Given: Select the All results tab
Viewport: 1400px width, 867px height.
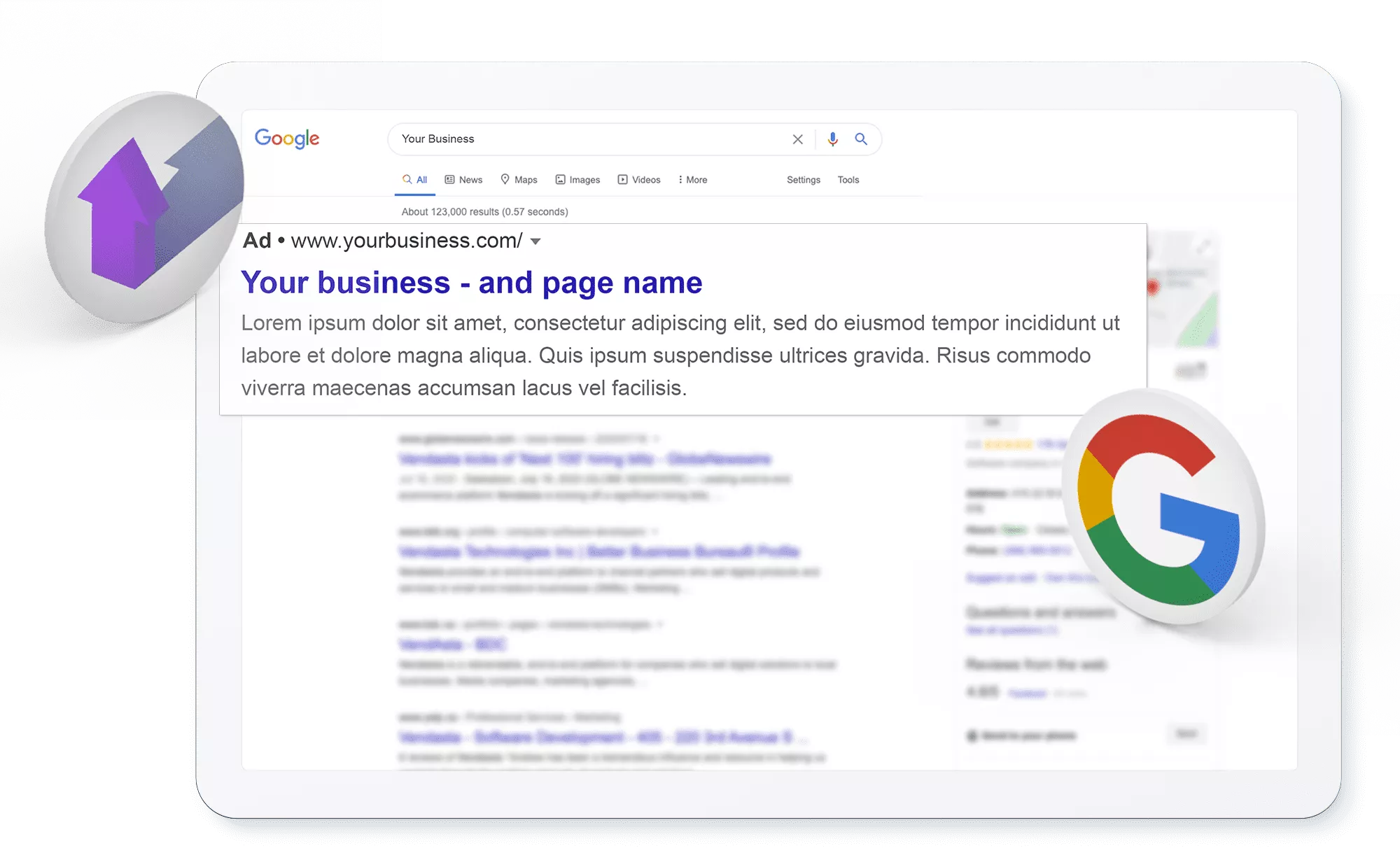Looking at the screenshot, I should 415,180.
